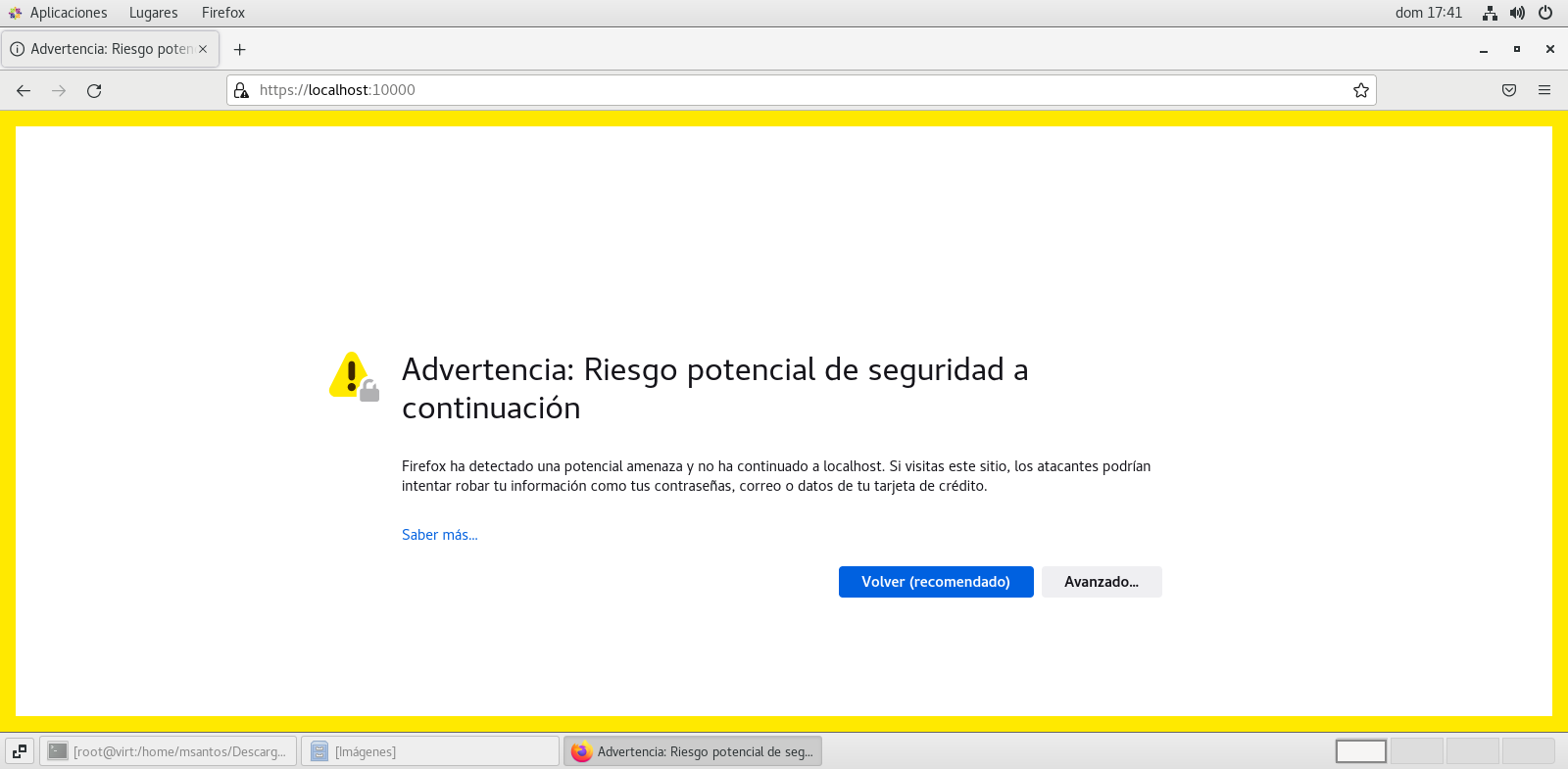Reload the current page
1568x769 pixels.
click(x=94, y=90)
